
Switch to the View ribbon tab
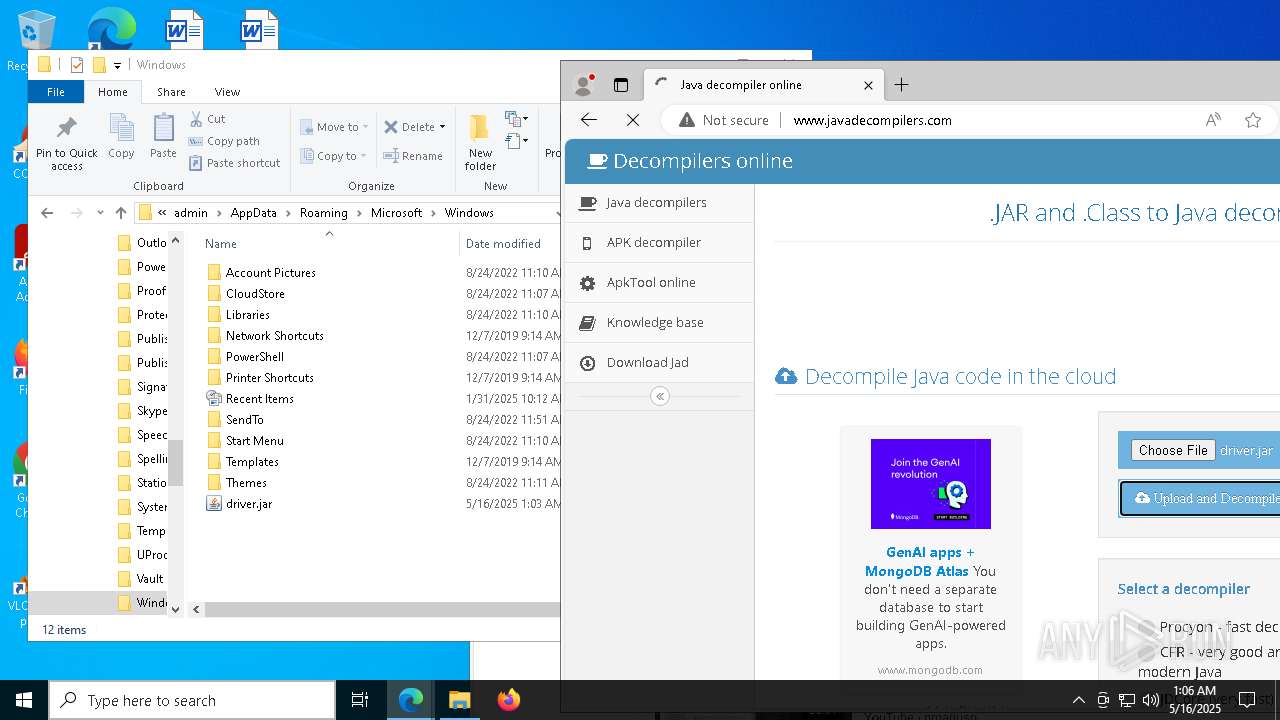coord(227,92)
